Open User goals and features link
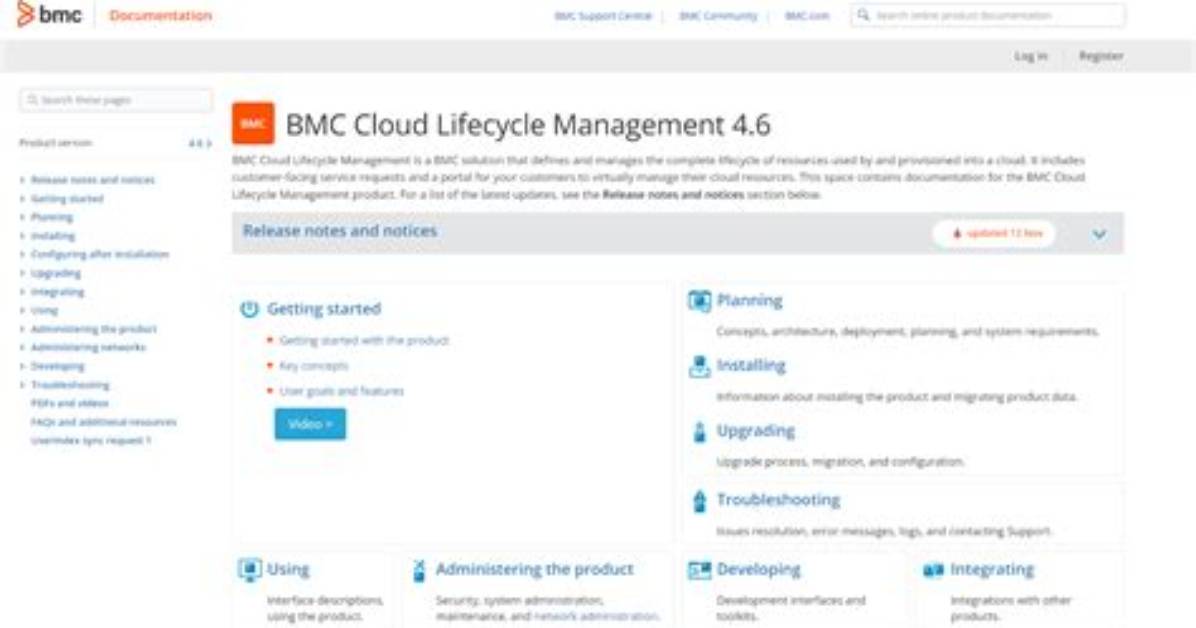The image size is (1196, 628). (x=342, y=391)
